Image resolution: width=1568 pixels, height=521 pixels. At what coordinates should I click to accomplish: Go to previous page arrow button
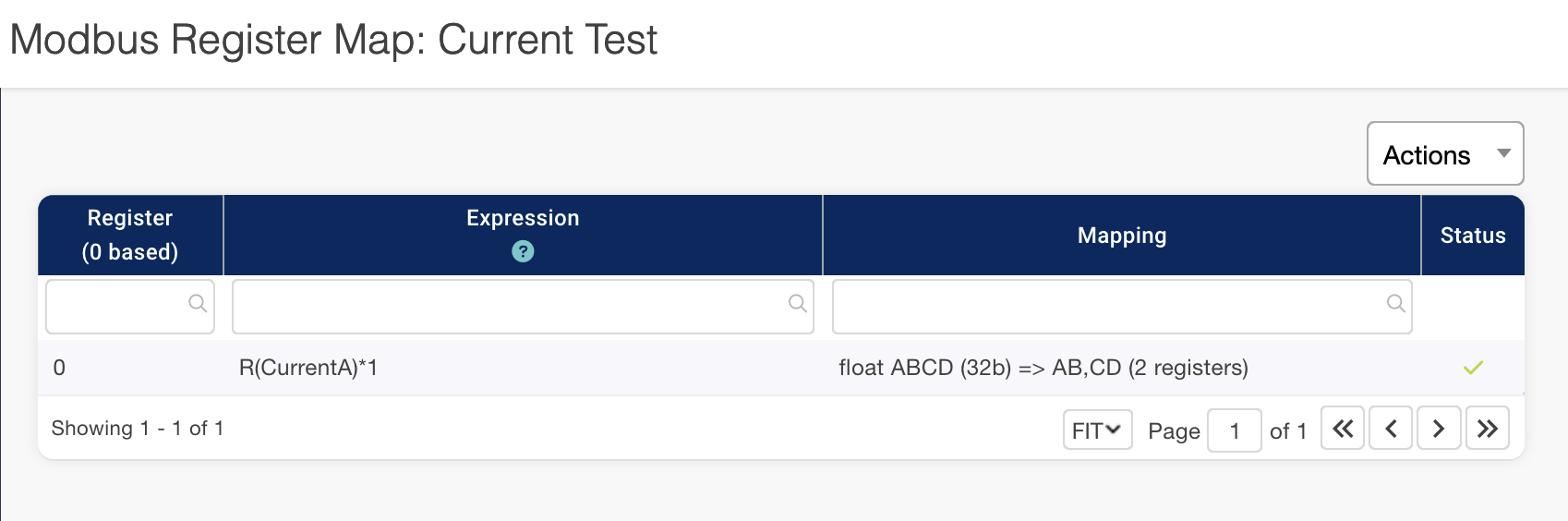(x=1391, y=429)
